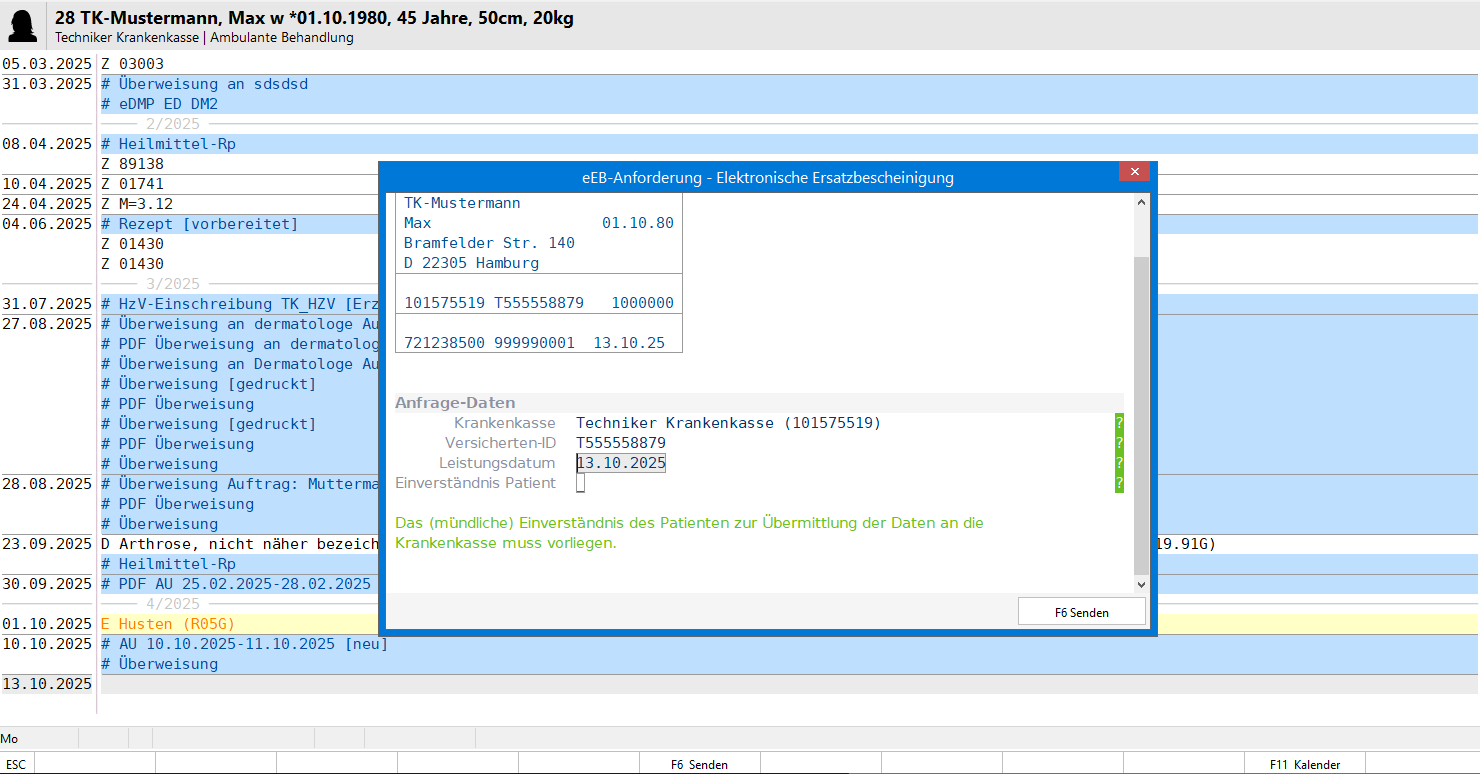Open F11 Kalender from the function bar
This screenshot has width=1480, height=774.
click(x=1304, y=764)
